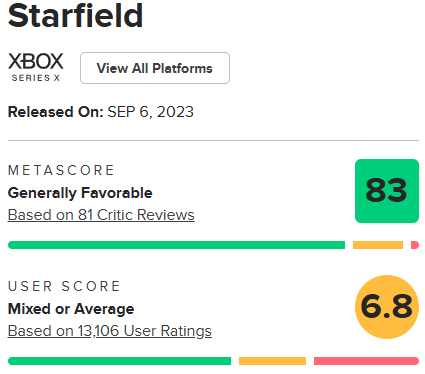This screenshot has height=374, width=425.
Task: Click the Released On label
Action: tap(56, 112)
